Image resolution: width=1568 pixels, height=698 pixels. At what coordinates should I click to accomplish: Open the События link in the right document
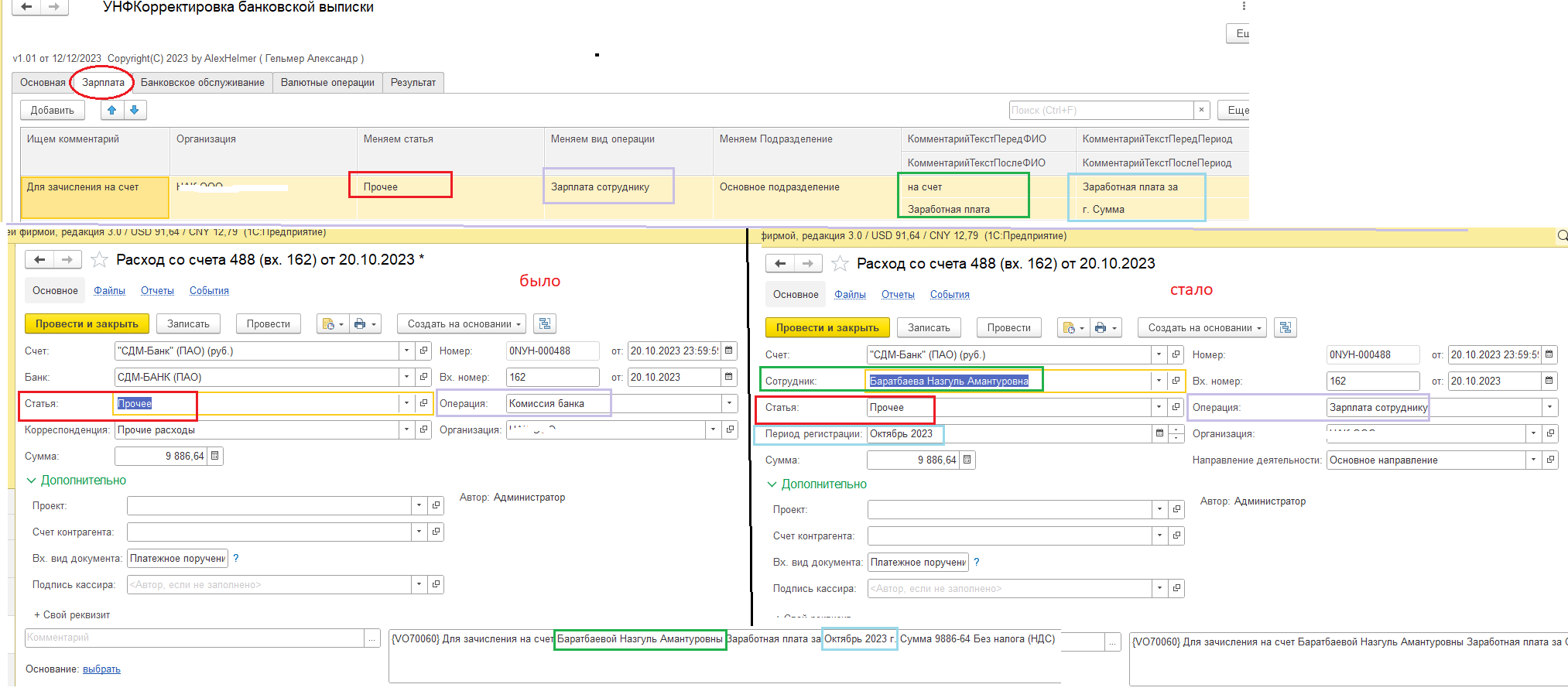coord(950,295)
